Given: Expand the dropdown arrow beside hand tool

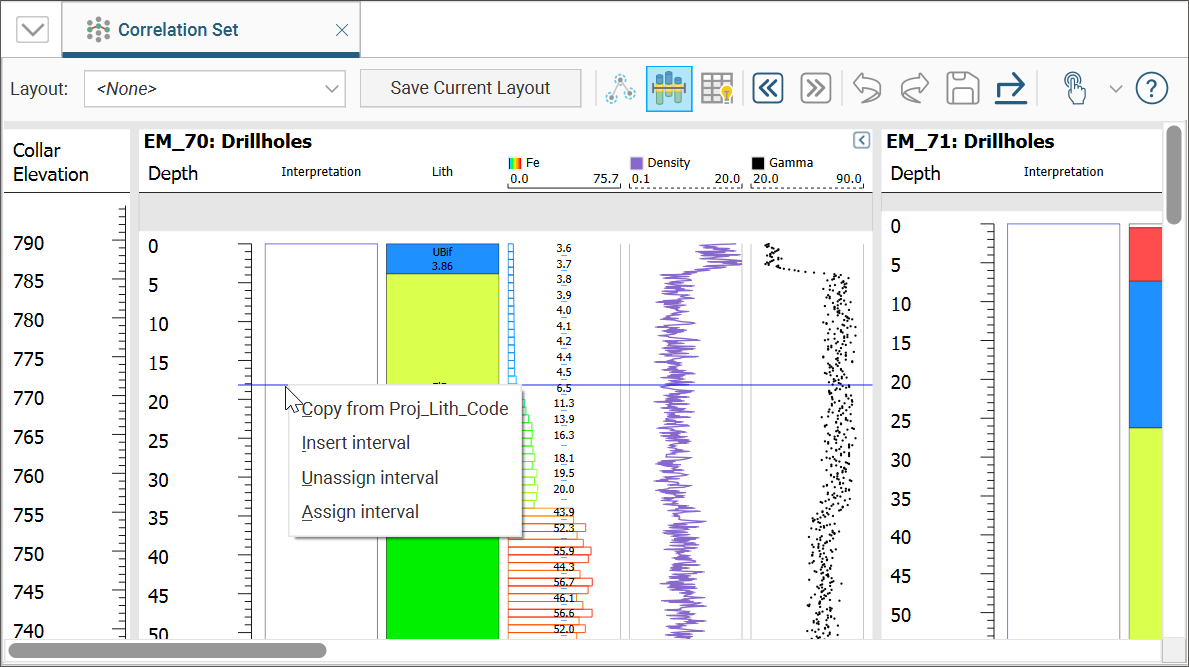Looking at the screenshot, I should [x=1116, y=89].
